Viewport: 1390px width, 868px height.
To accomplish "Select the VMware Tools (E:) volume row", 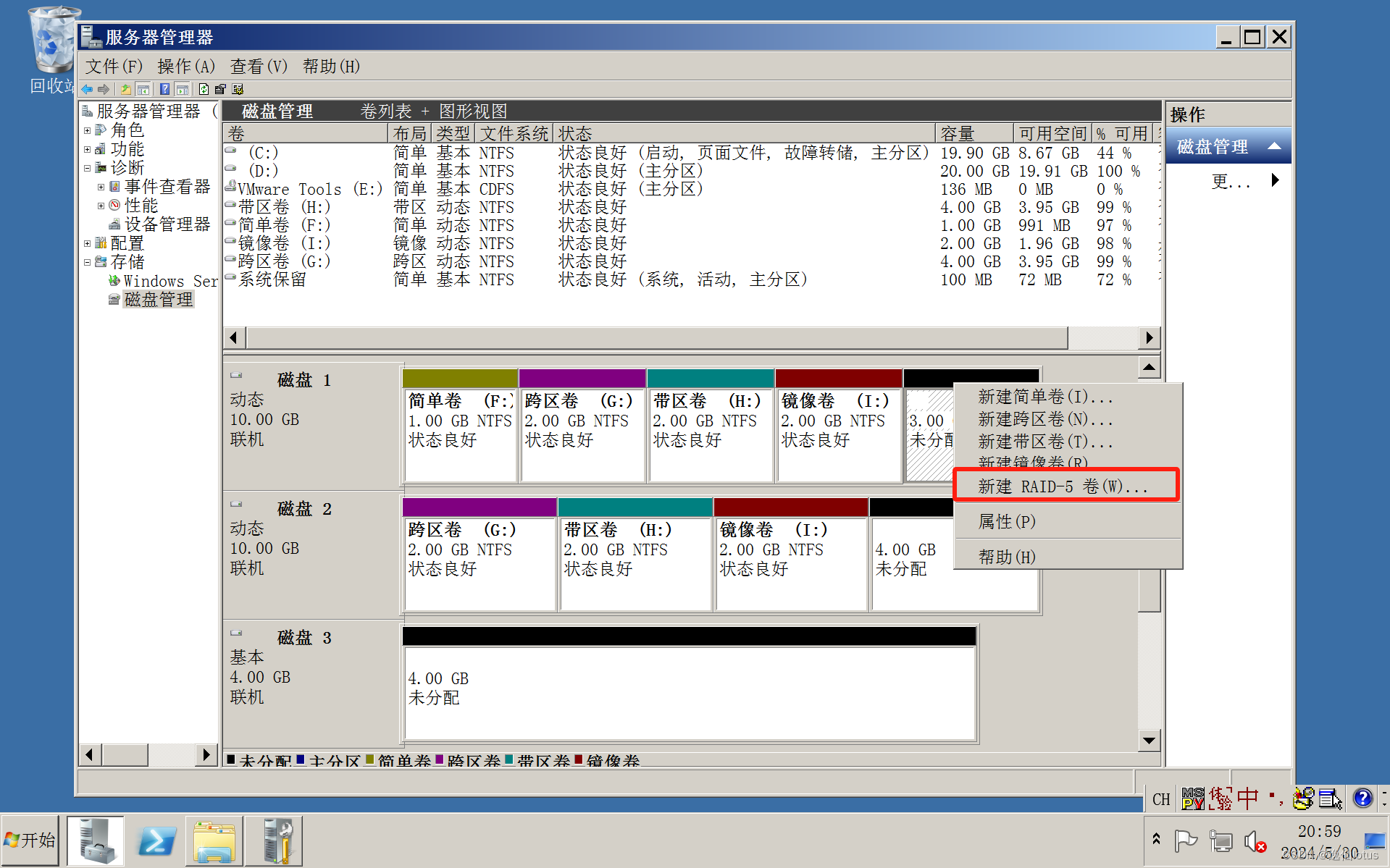I will pyautogui.click(x=692, y=189).
